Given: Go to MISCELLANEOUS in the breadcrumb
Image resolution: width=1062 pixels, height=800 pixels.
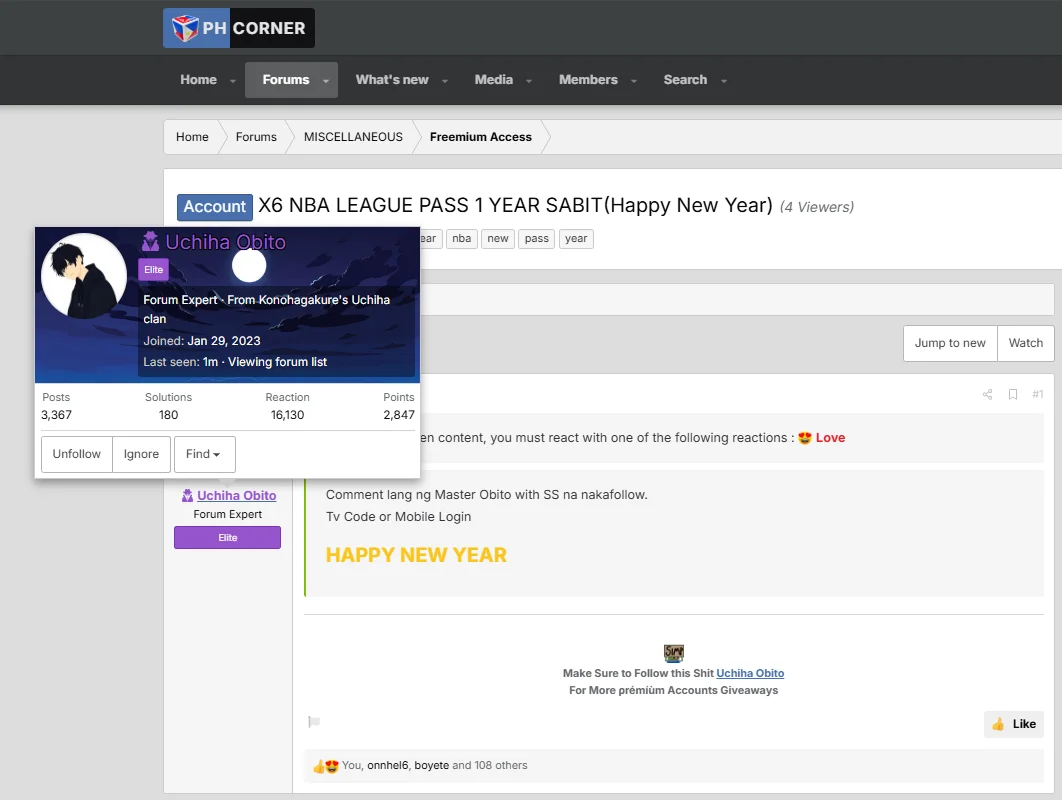Looking at the screenshot, I should 353,137.
